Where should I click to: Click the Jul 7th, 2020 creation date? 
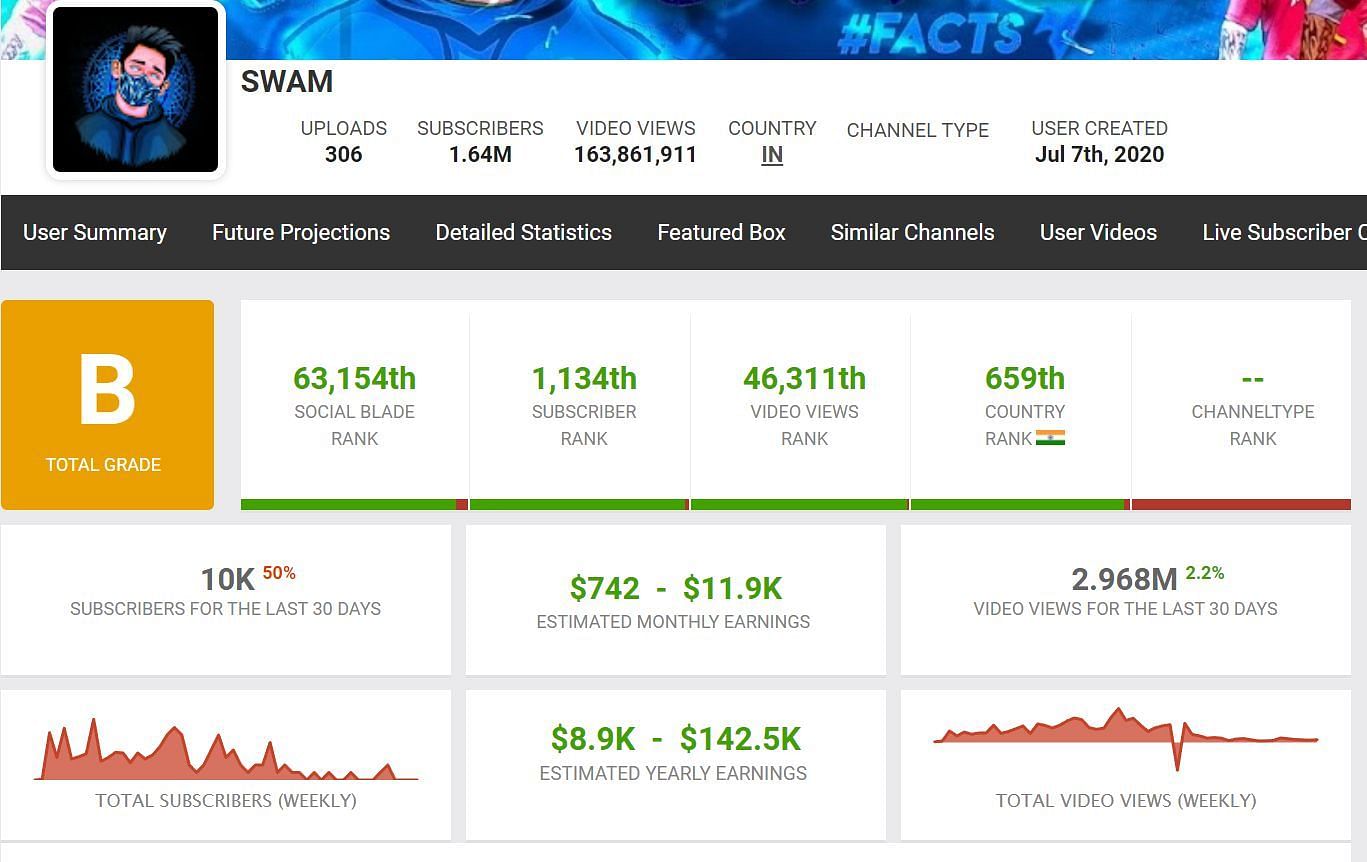click(x=1099, y=155)
